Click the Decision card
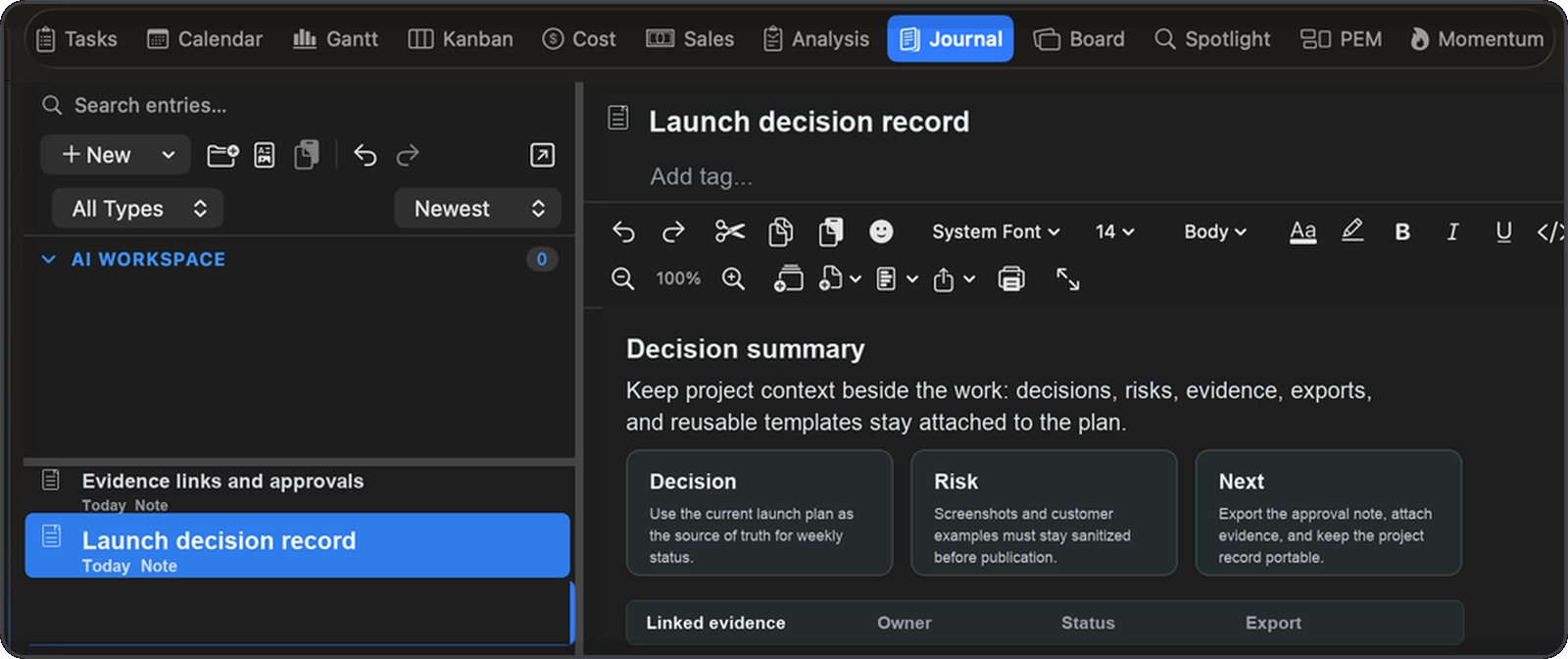1568x659 pixels. (x=759, y=513)
